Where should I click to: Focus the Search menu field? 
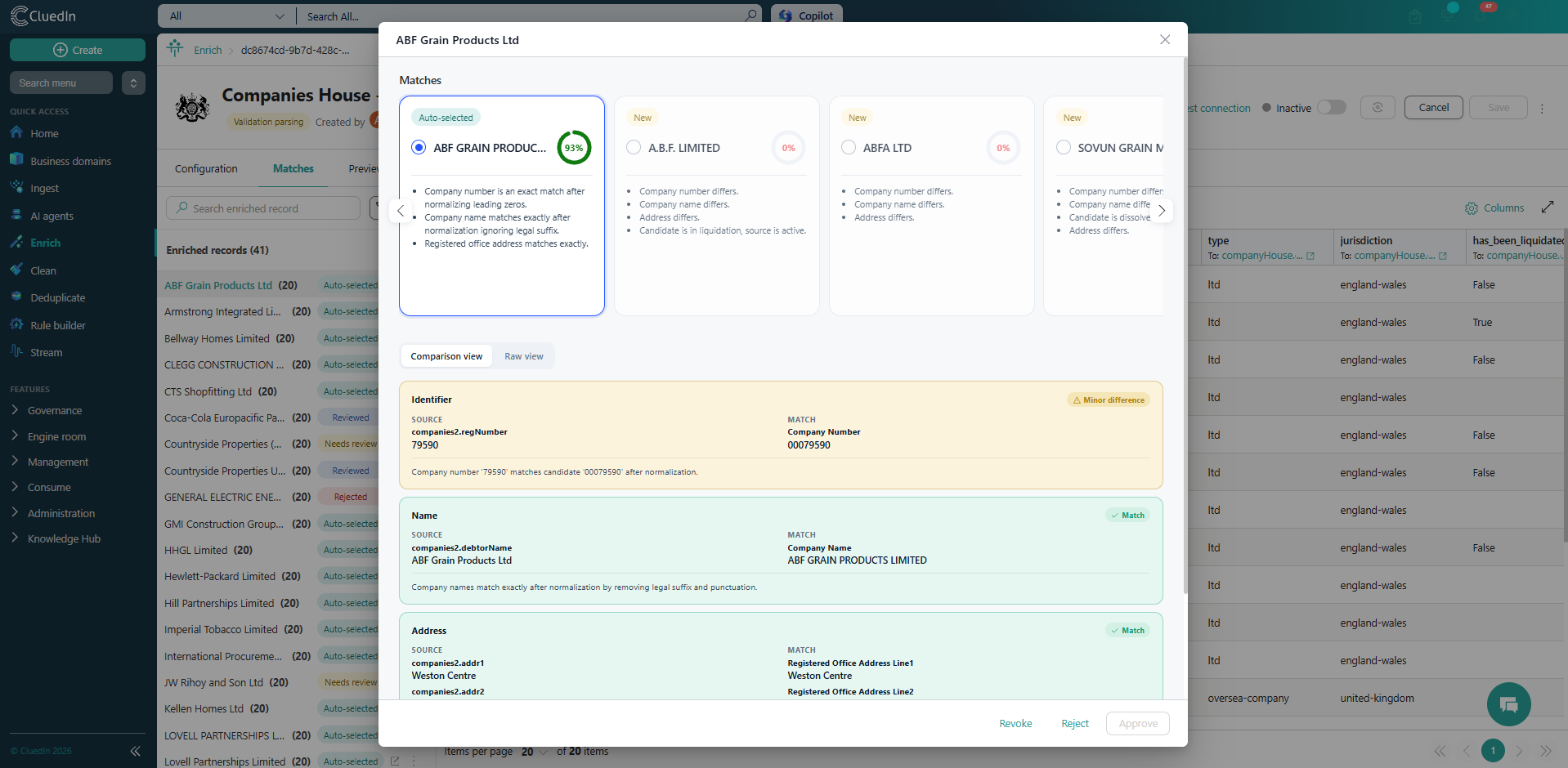[x=61, y=83]
